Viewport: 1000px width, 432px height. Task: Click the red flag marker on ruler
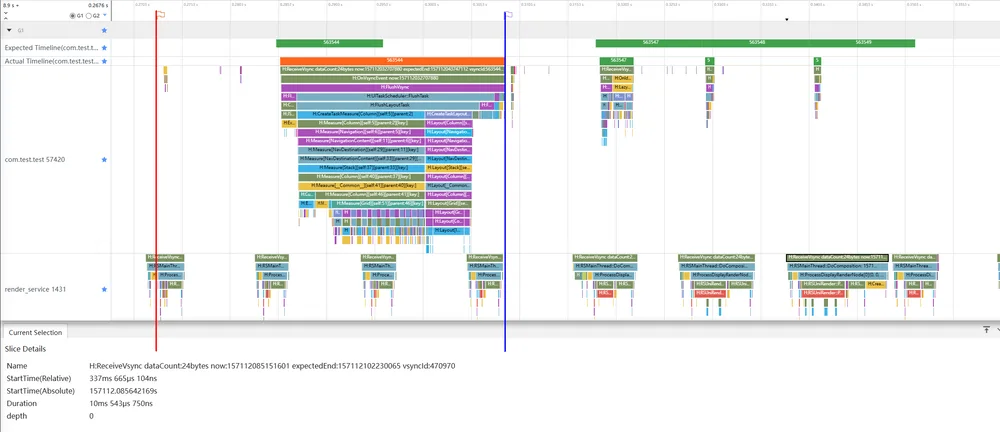click(x=161, y=13)
